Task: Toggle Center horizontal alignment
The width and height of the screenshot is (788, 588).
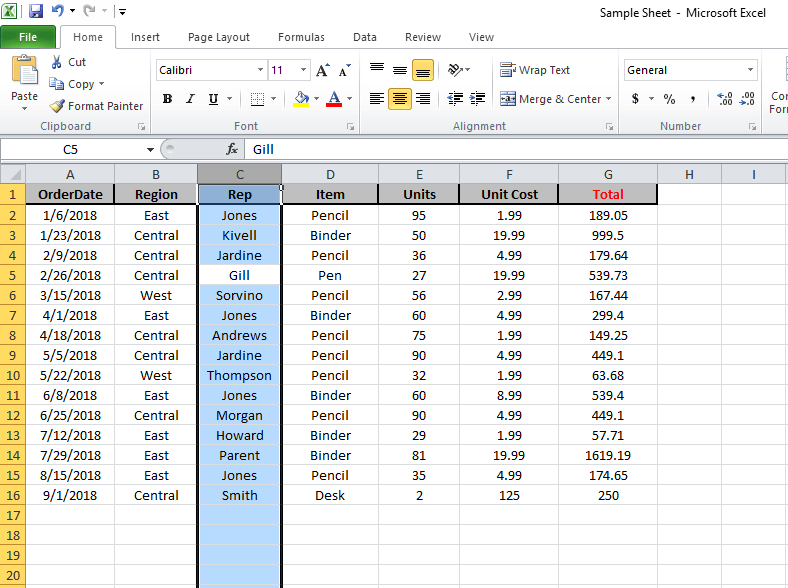Action: (x=400, y=99)
